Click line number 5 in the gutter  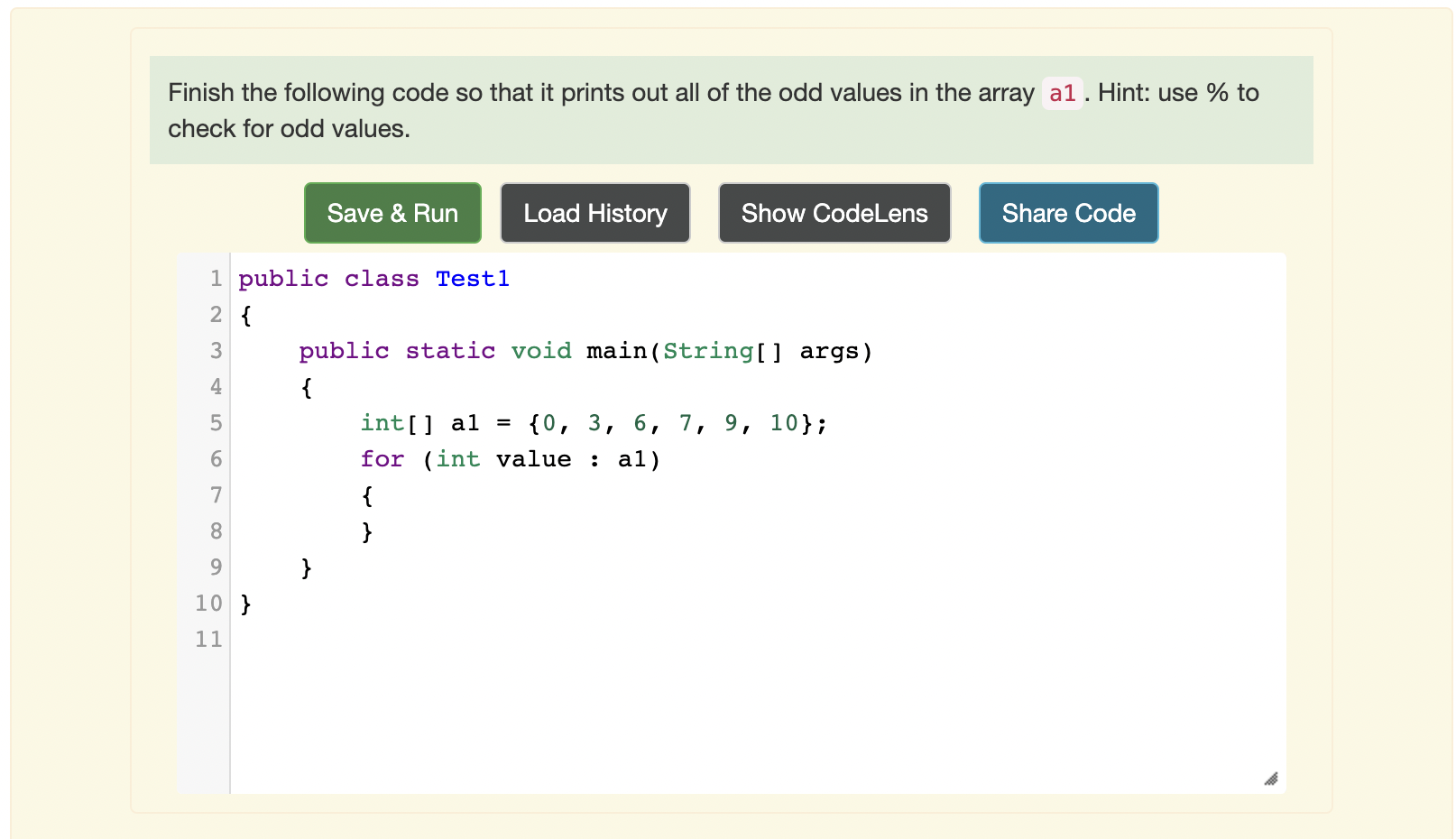click(216, 423)
